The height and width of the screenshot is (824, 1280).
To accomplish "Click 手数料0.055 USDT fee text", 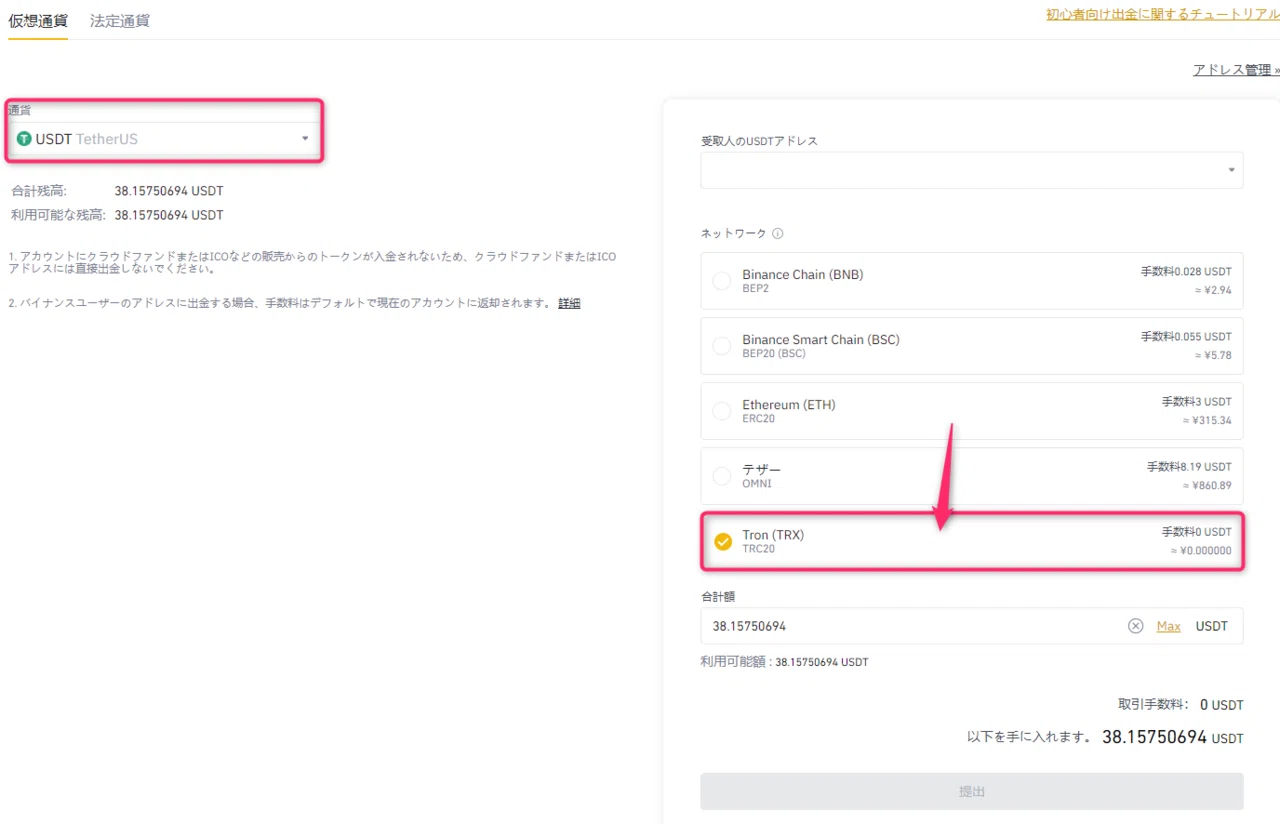I will (x=1186, y=337).
